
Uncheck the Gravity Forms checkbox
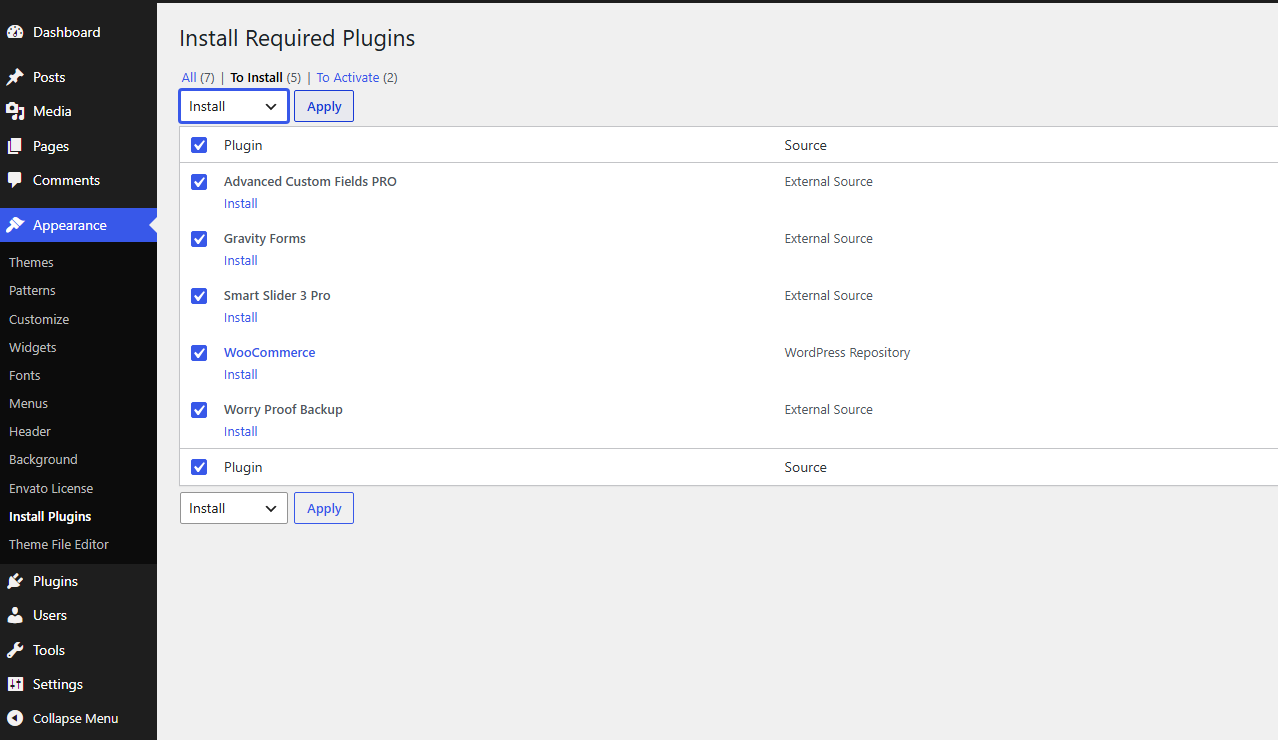click(199, 239)
